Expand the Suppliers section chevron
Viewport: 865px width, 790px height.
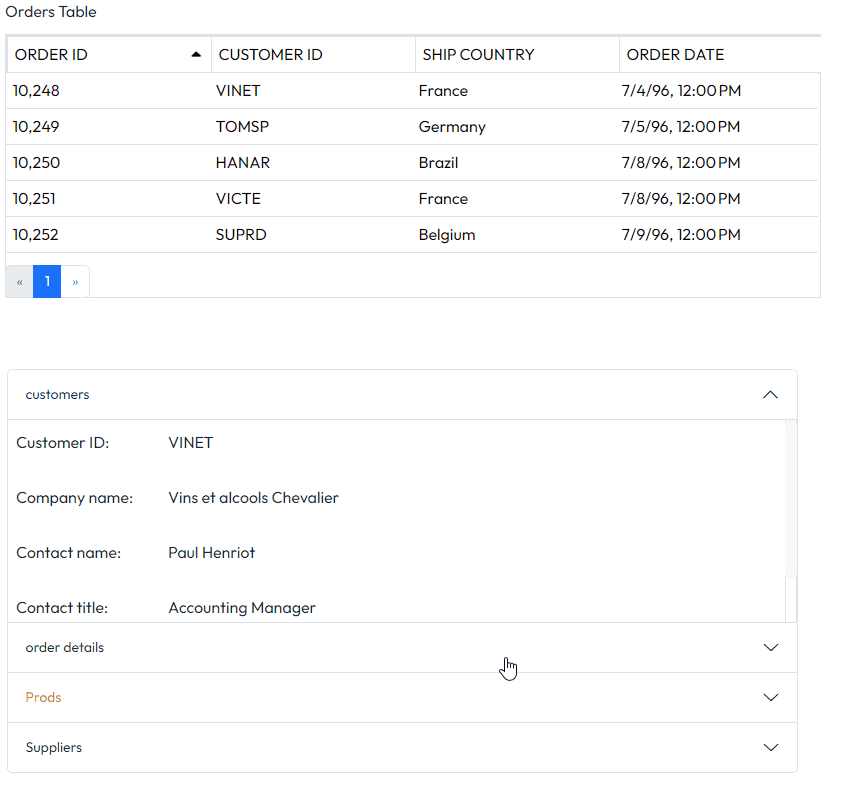click(x=771, y=748)
